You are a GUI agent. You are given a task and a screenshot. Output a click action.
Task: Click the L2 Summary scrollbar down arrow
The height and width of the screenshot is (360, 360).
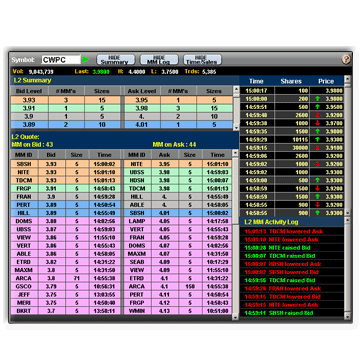[x=236, y=127]
